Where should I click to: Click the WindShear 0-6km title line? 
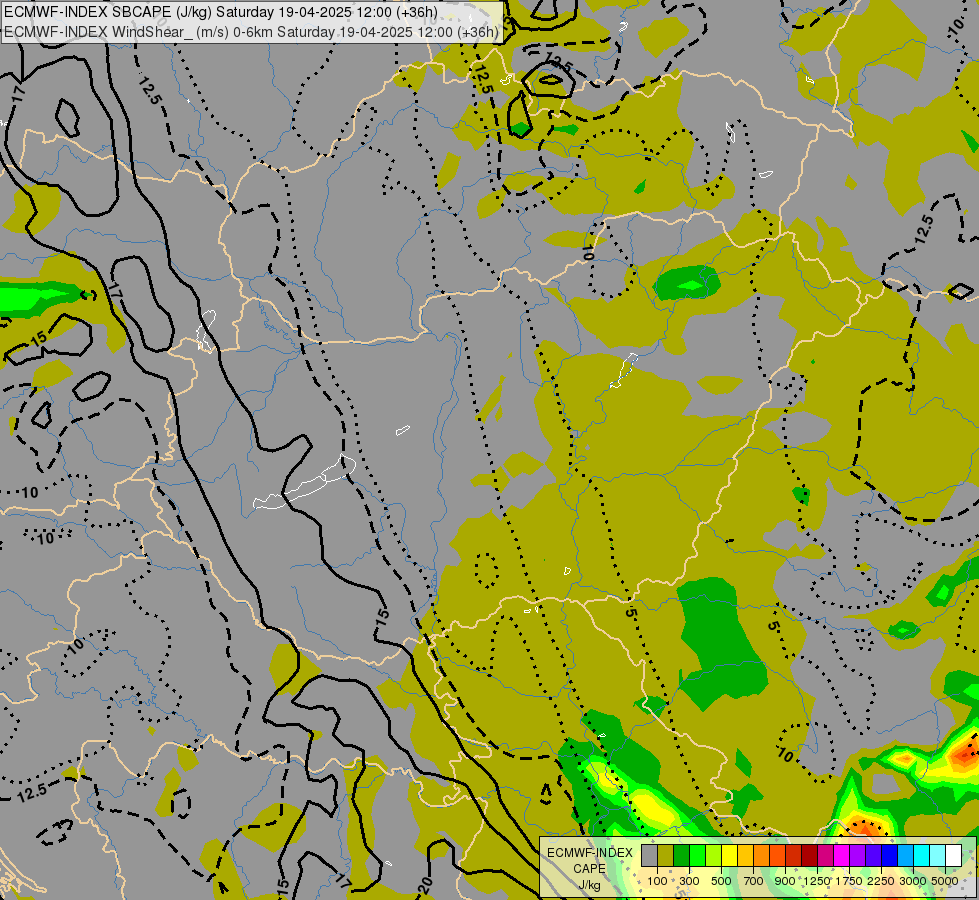click(x=251, y=32)
